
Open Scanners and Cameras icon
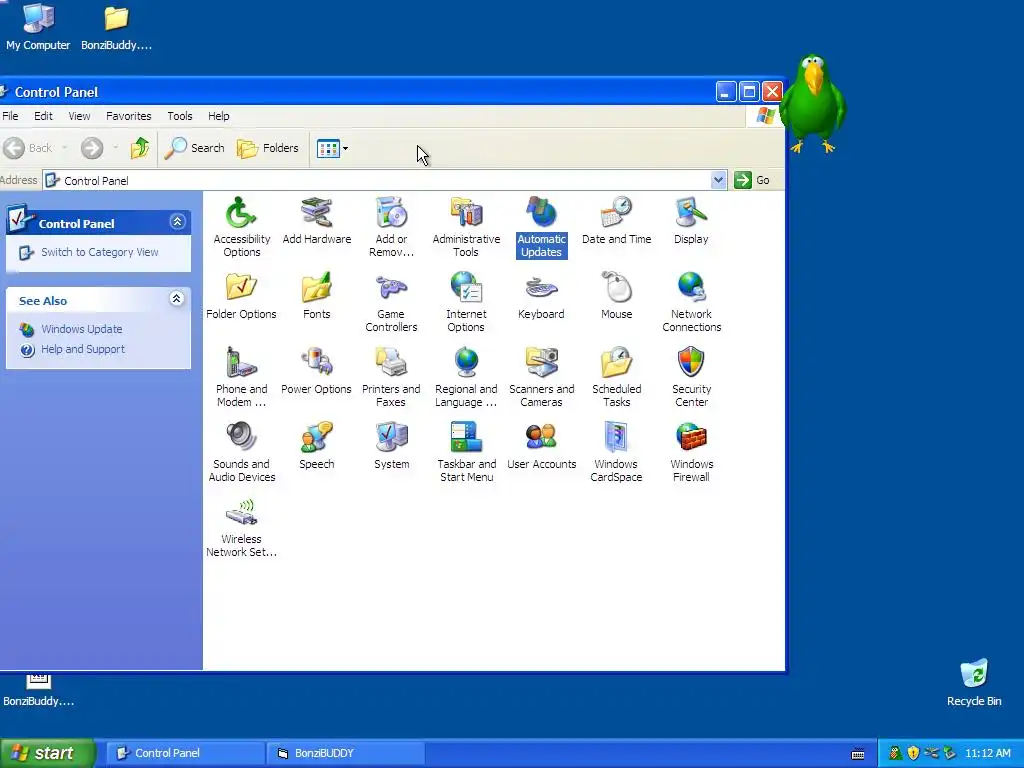click(541, 377)
